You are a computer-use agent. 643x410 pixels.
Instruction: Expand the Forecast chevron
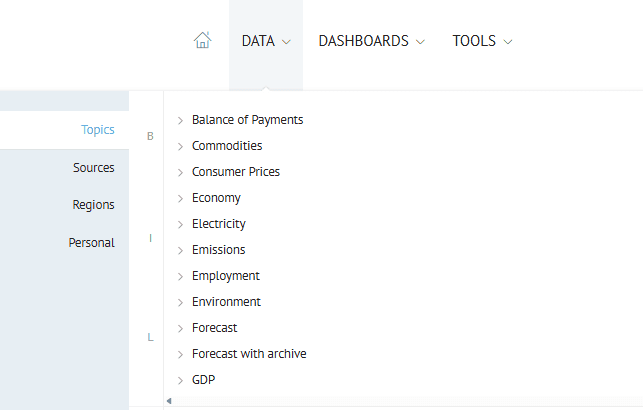[180, 329]
